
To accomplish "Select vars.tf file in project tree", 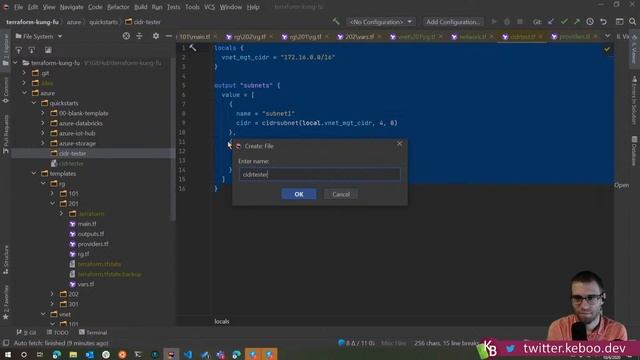I will [x=86, y=284].
